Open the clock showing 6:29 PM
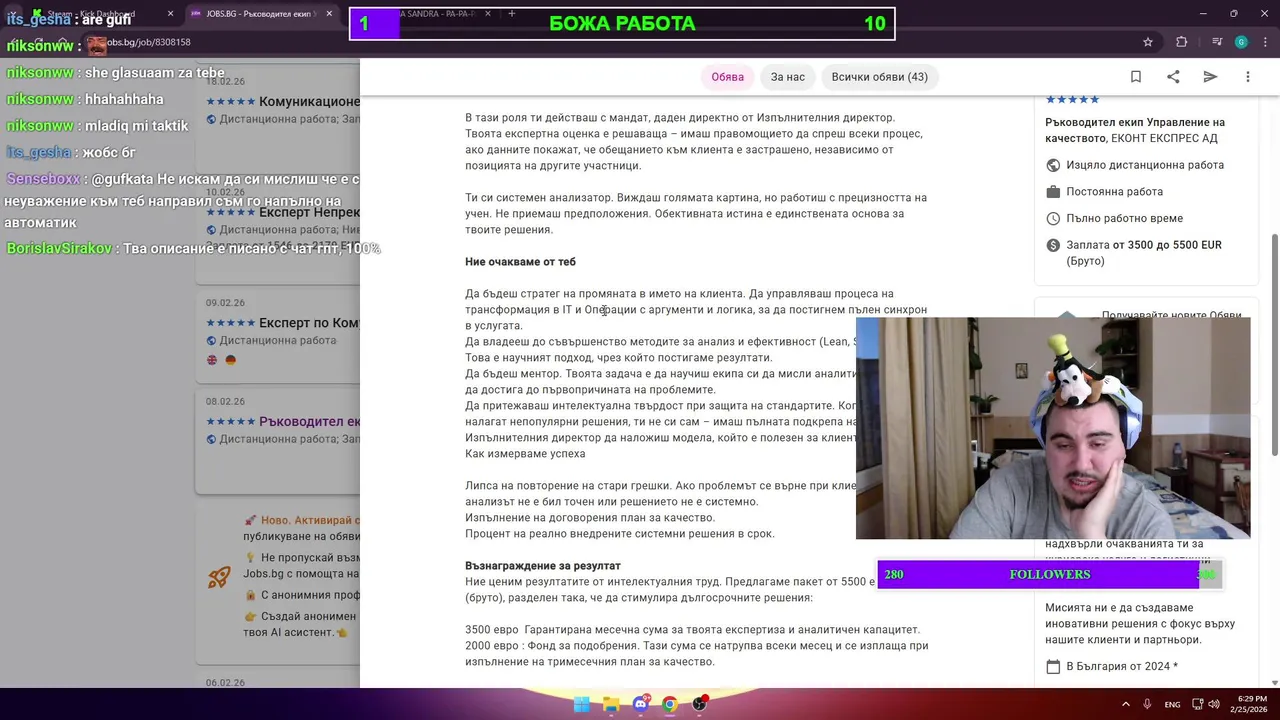The image size is (1280, 720). click(x=1252, y=704)
